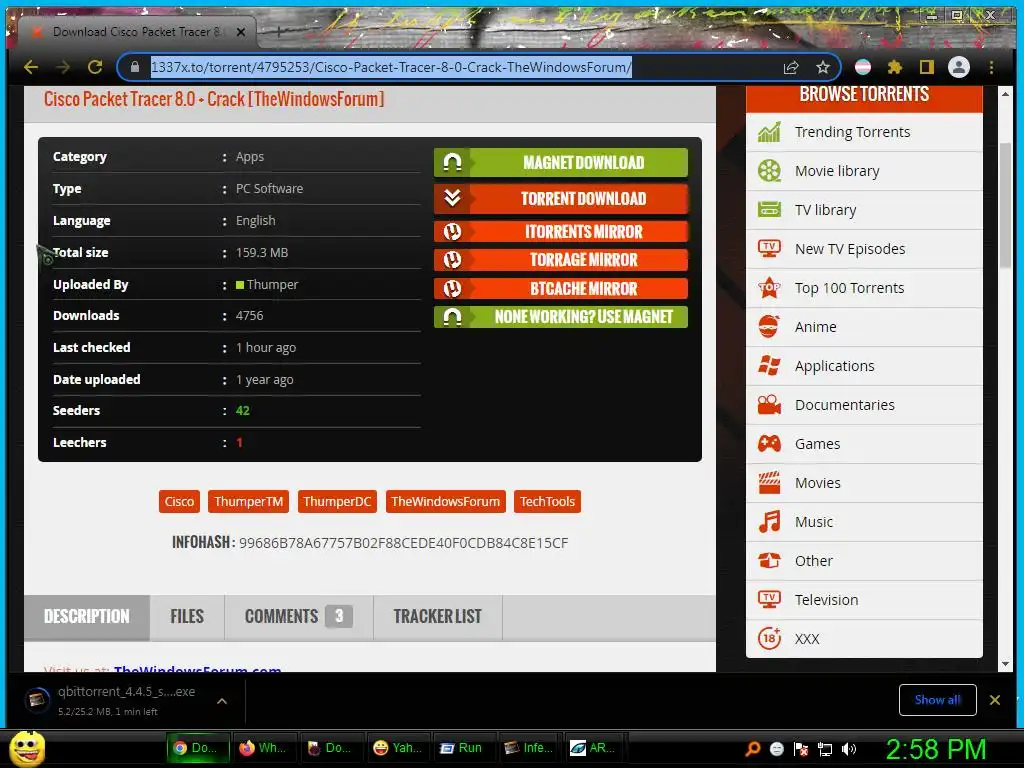This screenshot has width=1024, height=768.
Task: Click the scrollbar down arrow
Action: [x=1005, y=664]
